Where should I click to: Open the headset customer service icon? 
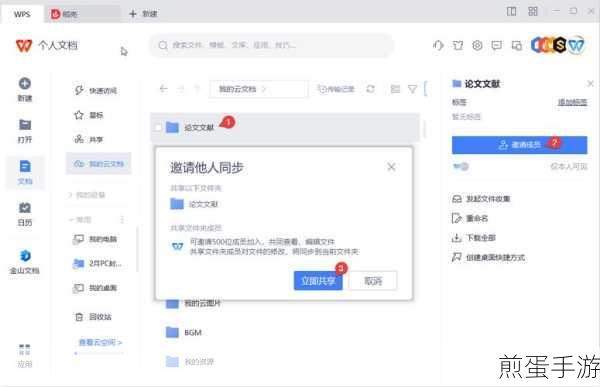pyautogui.click(x=438, y=46)
